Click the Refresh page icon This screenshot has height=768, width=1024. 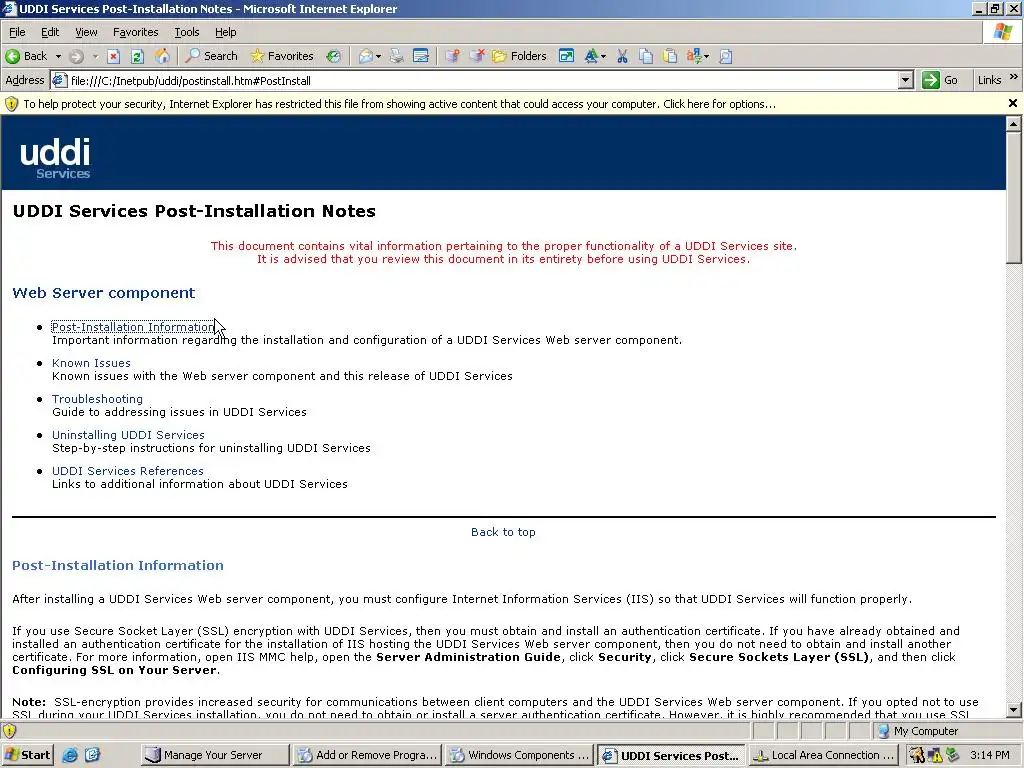point(137,56)
